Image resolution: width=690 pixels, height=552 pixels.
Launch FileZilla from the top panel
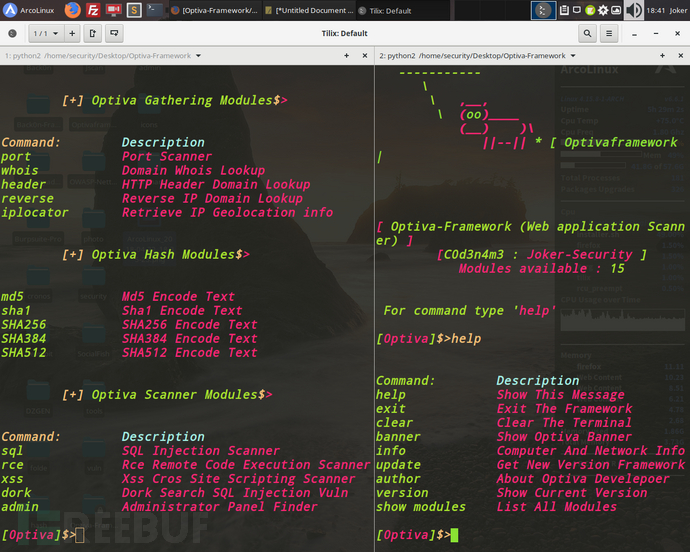93,10
